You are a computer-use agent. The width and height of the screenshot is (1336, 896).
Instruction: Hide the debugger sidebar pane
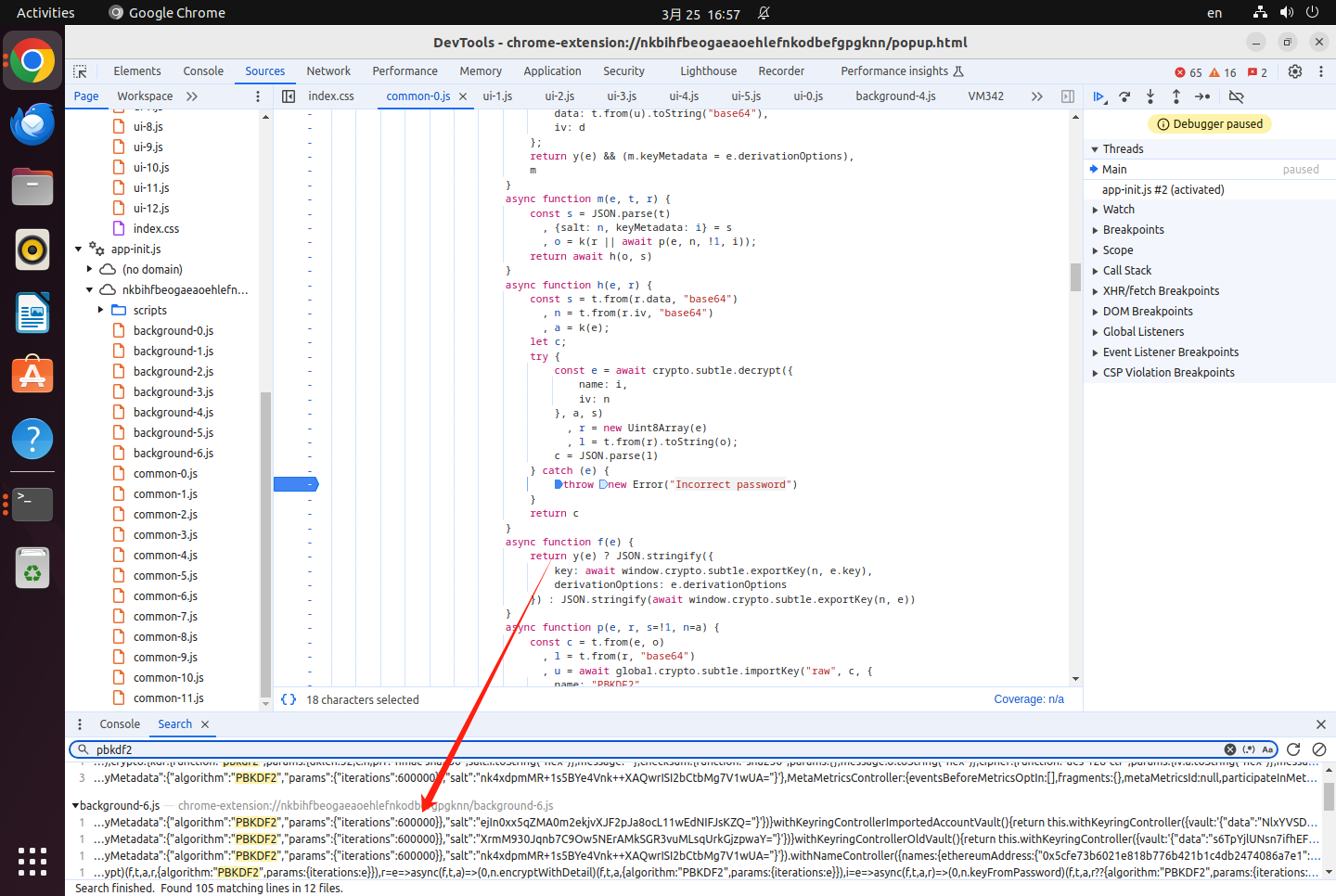(x=1068, y=96)
